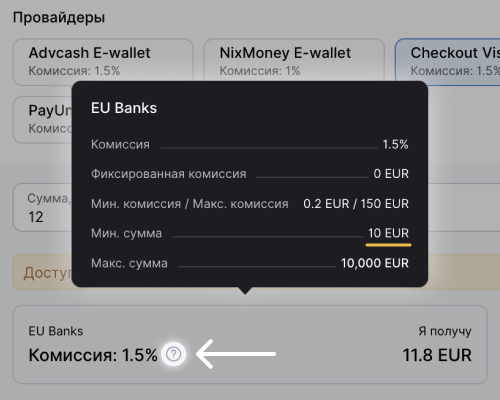Select NixMoney E-wallet provider
The height and width of the screenshot is (400, 500).
294,62
